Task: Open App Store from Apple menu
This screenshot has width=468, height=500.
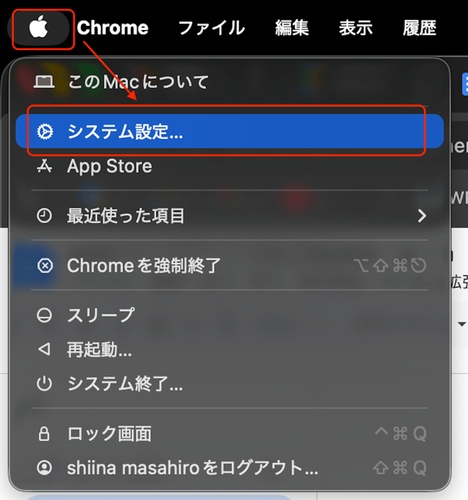Action: click(x=229, y=166)
